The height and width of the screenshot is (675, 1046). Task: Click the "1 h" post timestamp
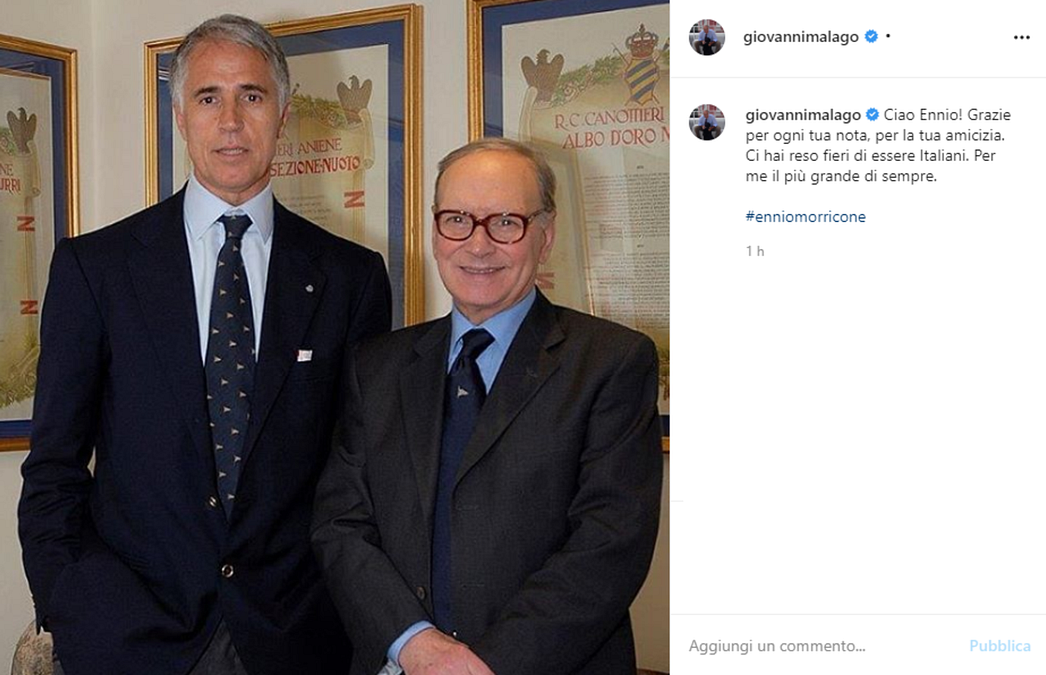[754, 251]
